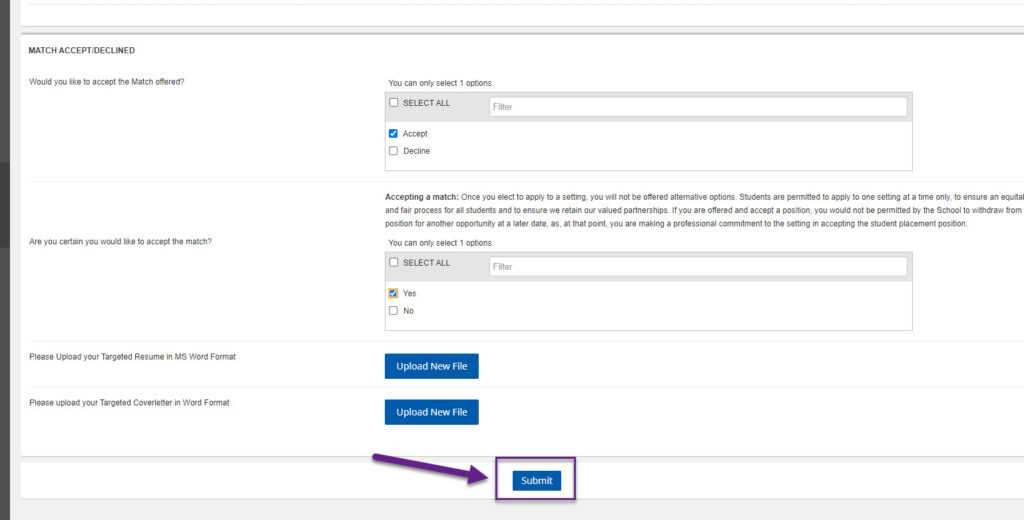Check SELECT ALL box above Accept option
Screen dimensions: 1024x520
(x=393, y=103)
